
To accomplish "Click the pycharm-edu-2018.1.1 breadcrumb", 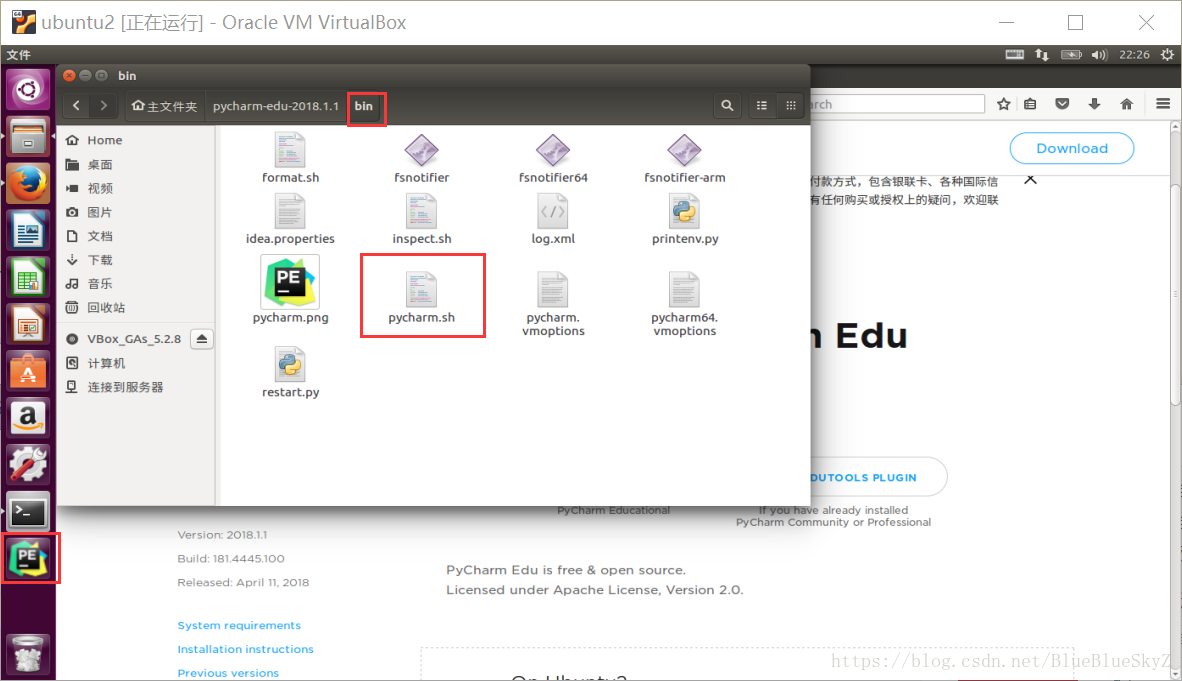I will (276, 106).
